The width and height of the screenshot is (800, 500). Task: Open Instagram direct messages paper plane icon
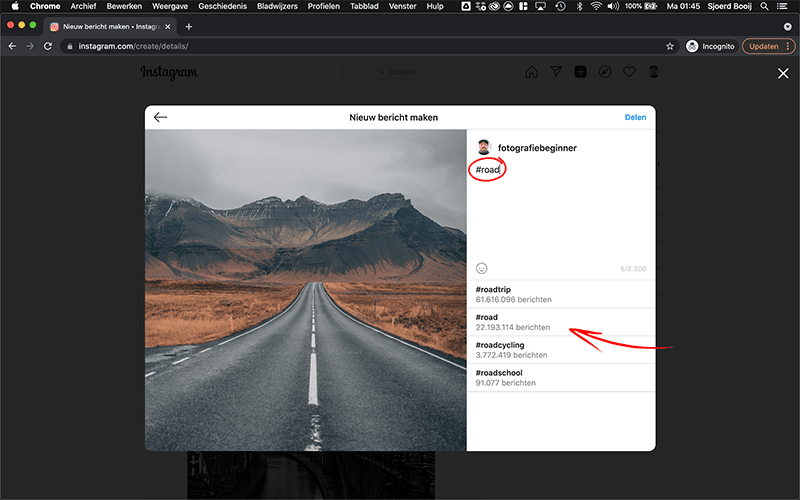click(x=556, y=72)
